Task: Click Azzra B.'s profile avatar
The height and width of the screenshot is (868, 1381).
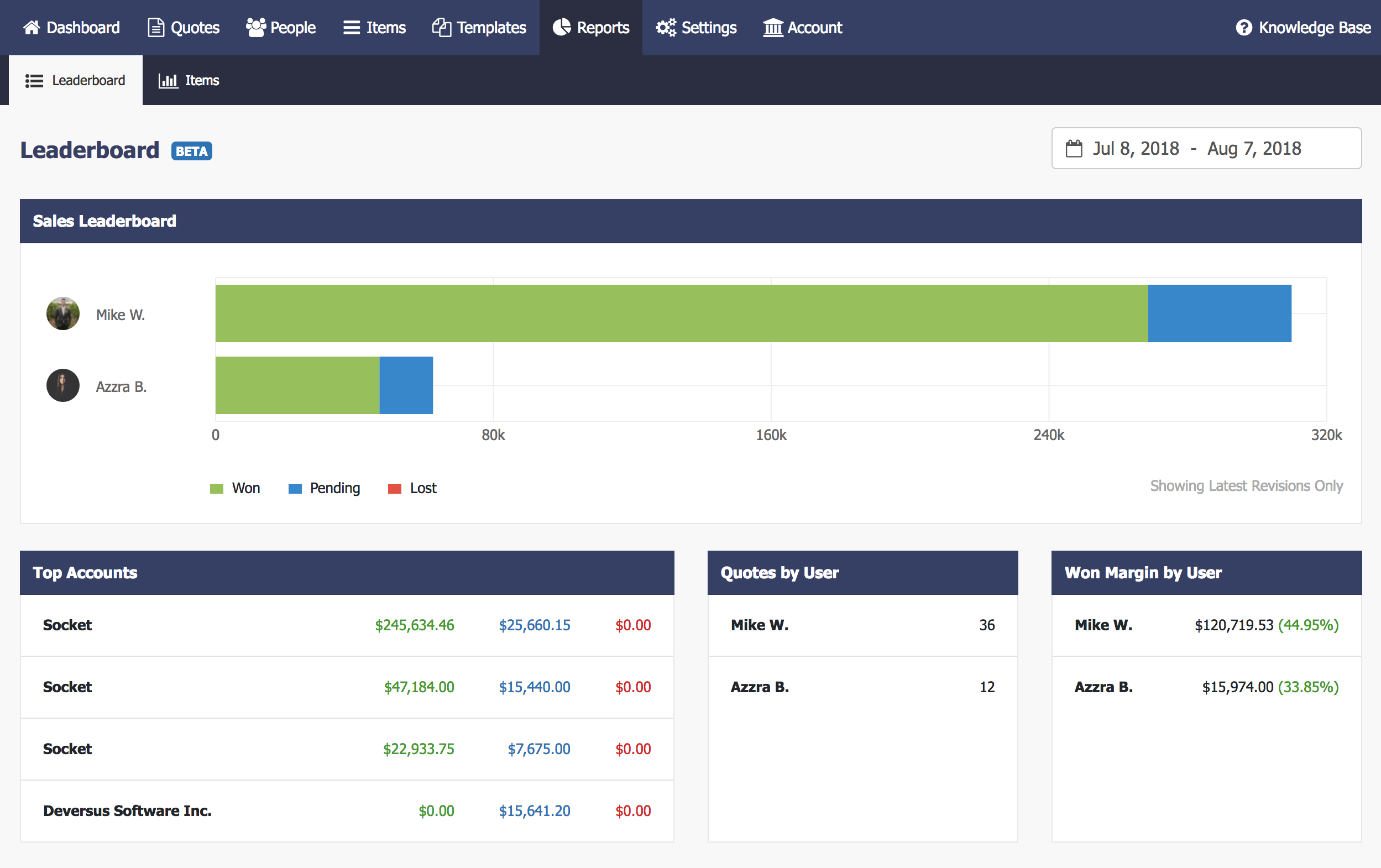Action: coord(62,385)
